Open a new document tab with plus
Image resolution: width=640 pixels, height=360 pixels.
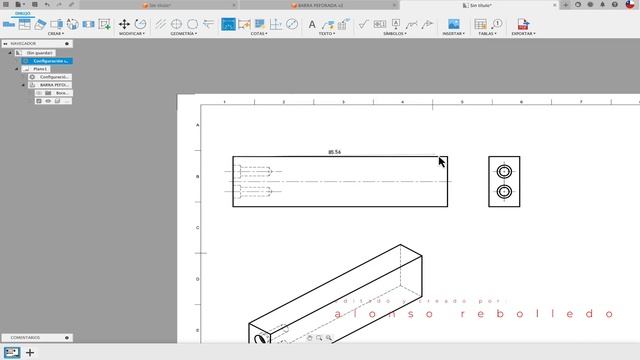pyautogui.click(x=565, y=5)
